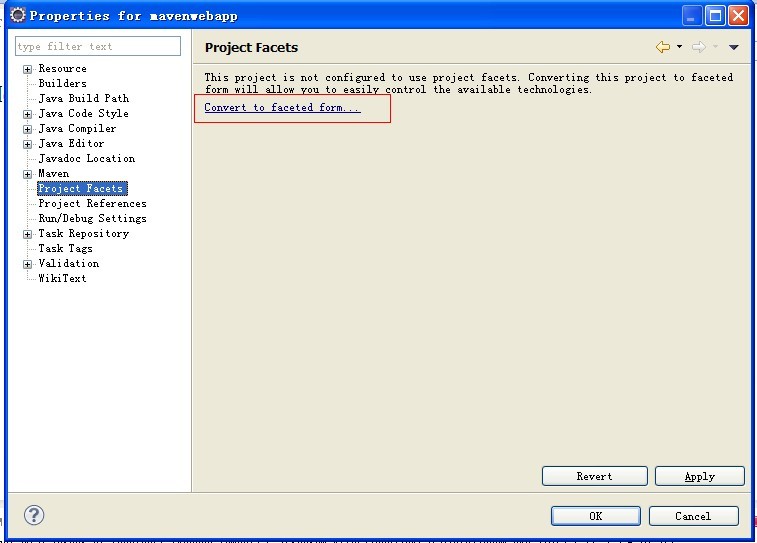
Task: Select Task Repository entry
Action: click(84, 233)
